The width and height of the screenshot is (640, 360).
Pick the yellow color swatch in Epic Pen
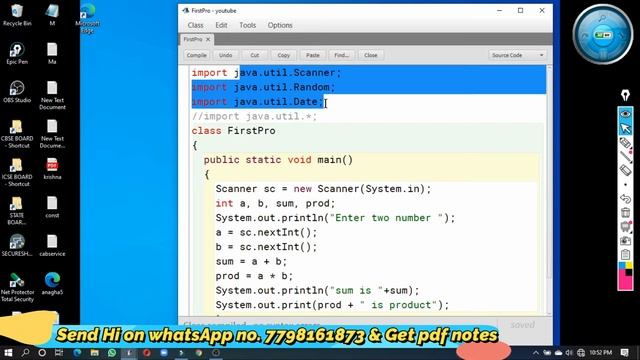pos(629,266)
